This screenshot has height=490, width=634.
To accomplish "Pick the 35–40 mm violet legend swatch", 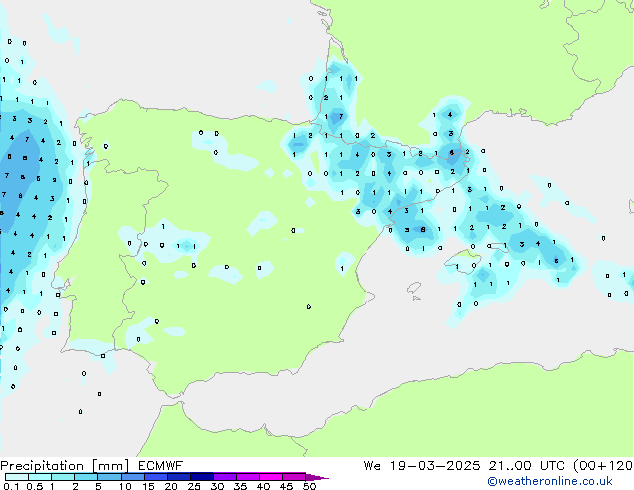I will point(248,477).
